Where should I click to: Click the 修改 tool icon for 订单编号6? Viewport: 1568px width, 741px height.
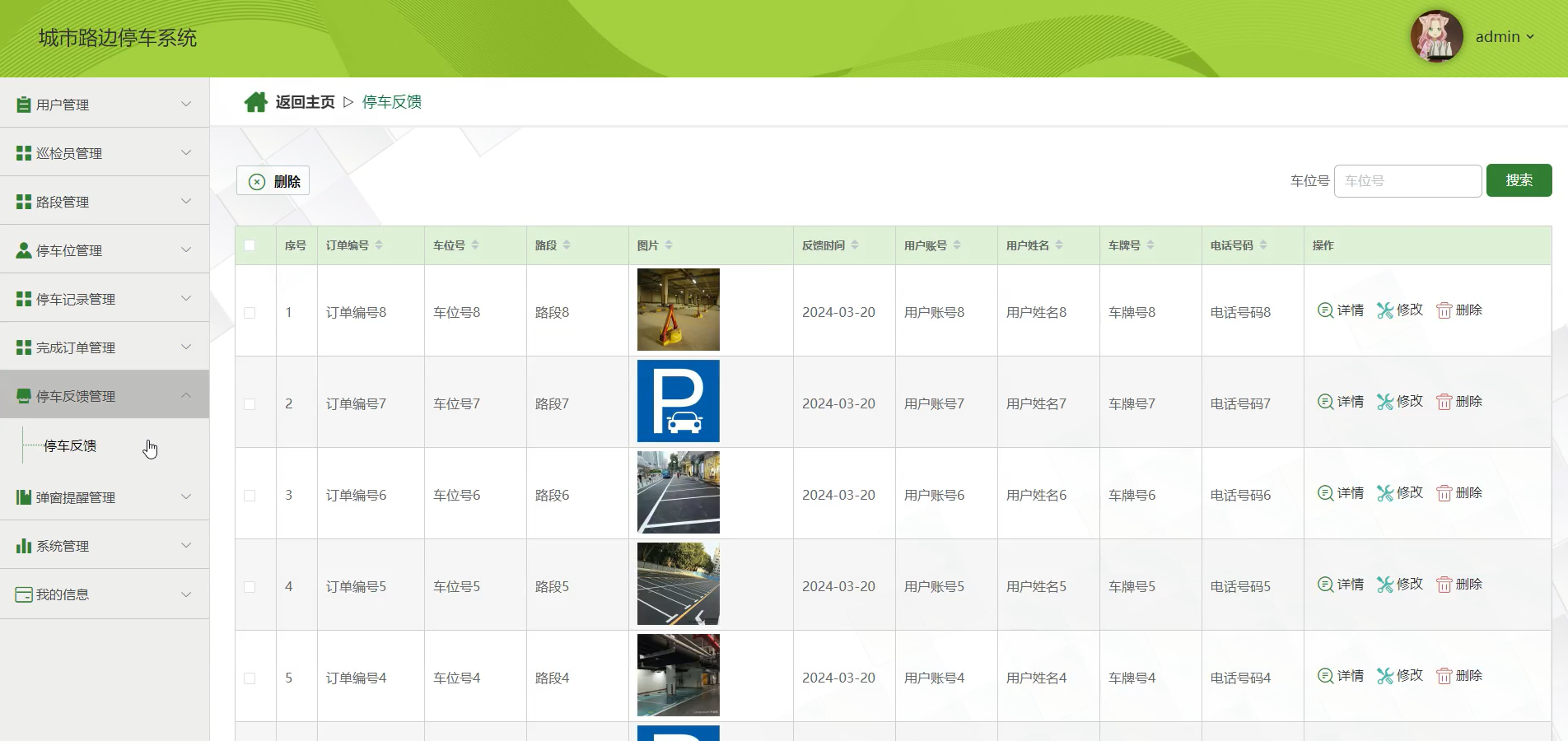[1385, 493]
